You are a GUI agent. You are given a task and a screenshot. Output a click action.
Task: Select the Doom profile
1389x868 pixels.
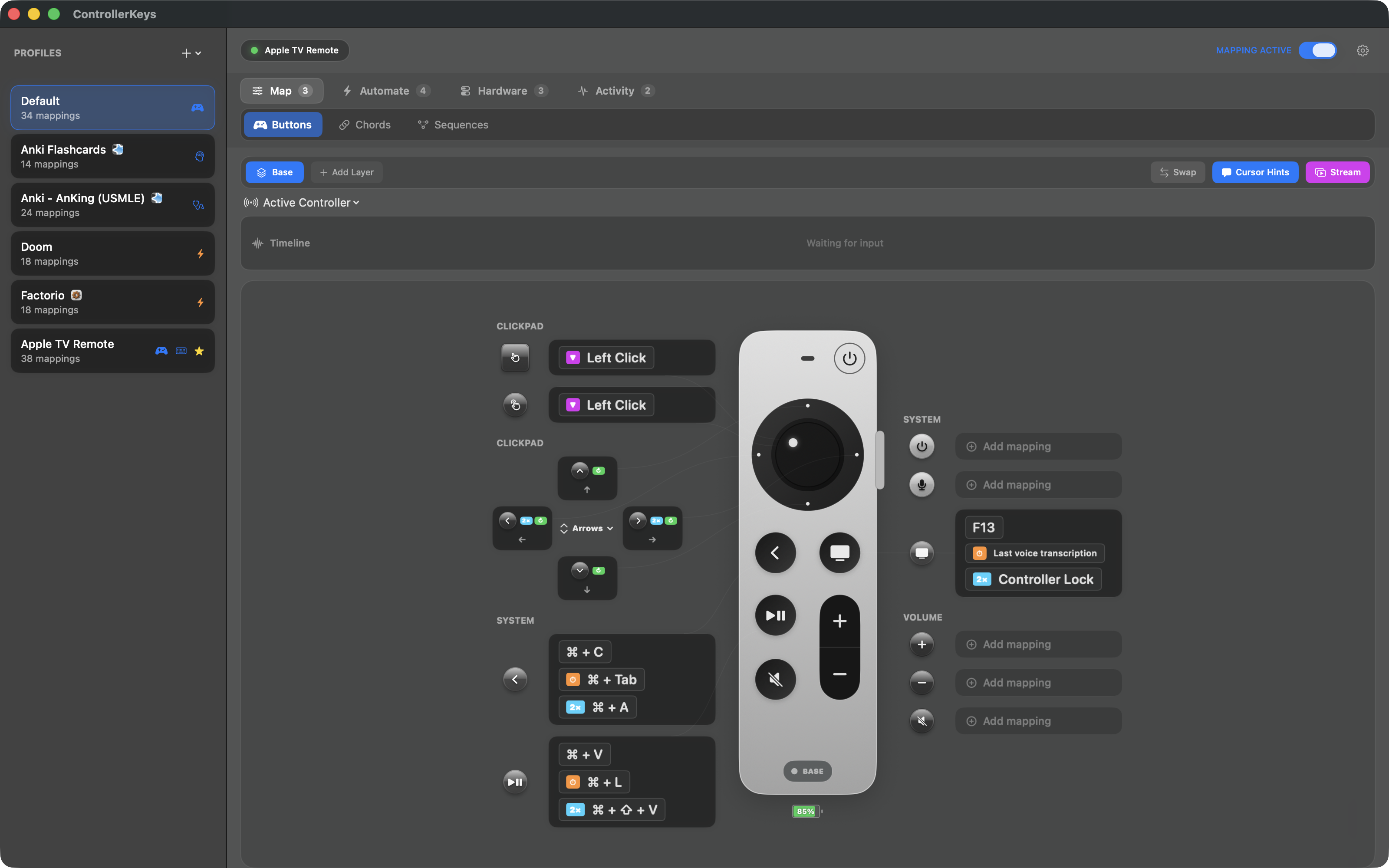click(112, 254)
